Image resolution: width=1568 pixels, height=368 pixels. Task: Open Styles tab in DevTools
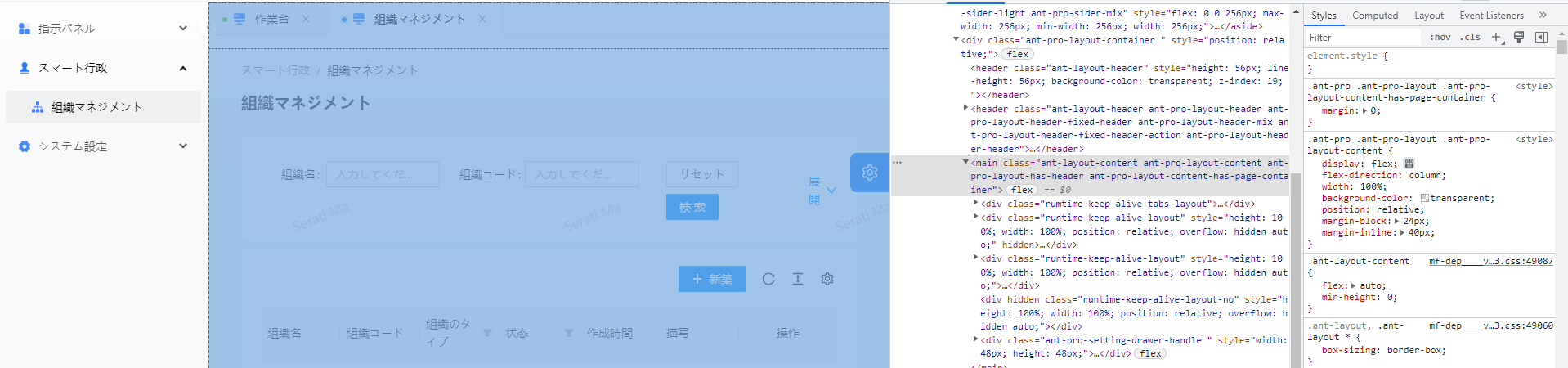coord(1324,15)
